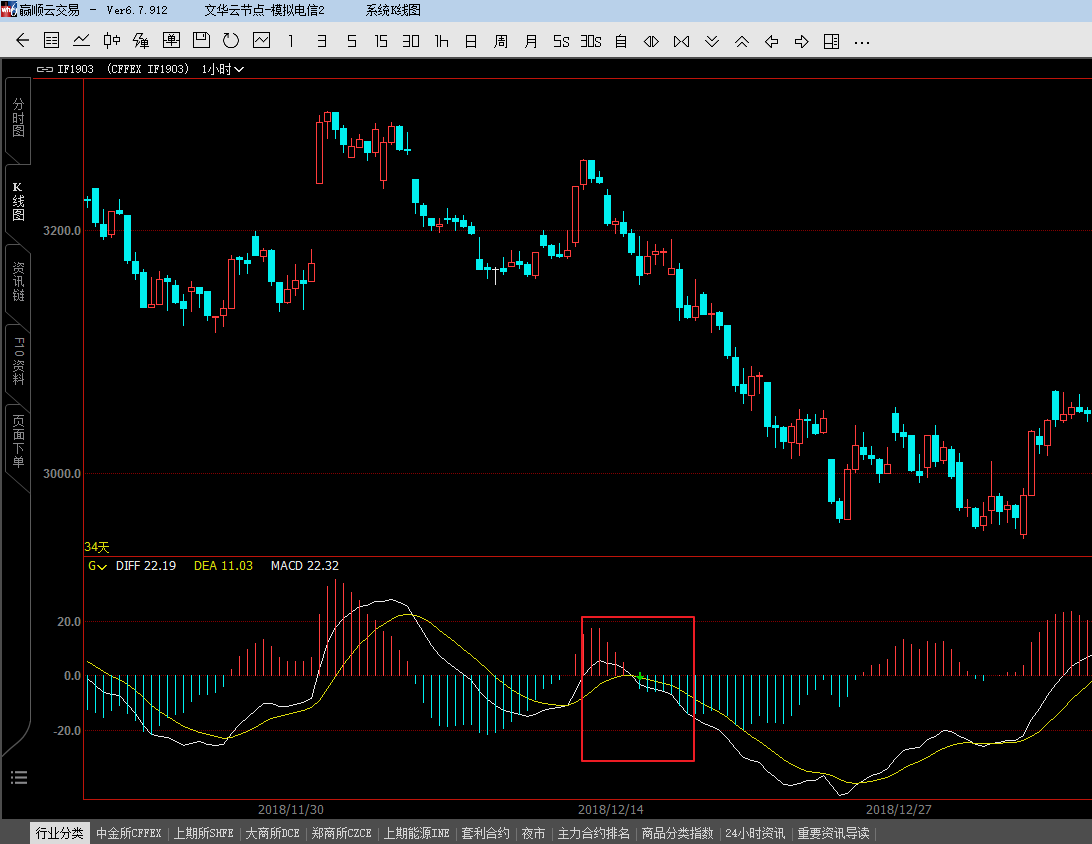Click the save (floppy disk) toolbar icon
The width and height of the screenshot is (1092, 844).
click(201, 41)
